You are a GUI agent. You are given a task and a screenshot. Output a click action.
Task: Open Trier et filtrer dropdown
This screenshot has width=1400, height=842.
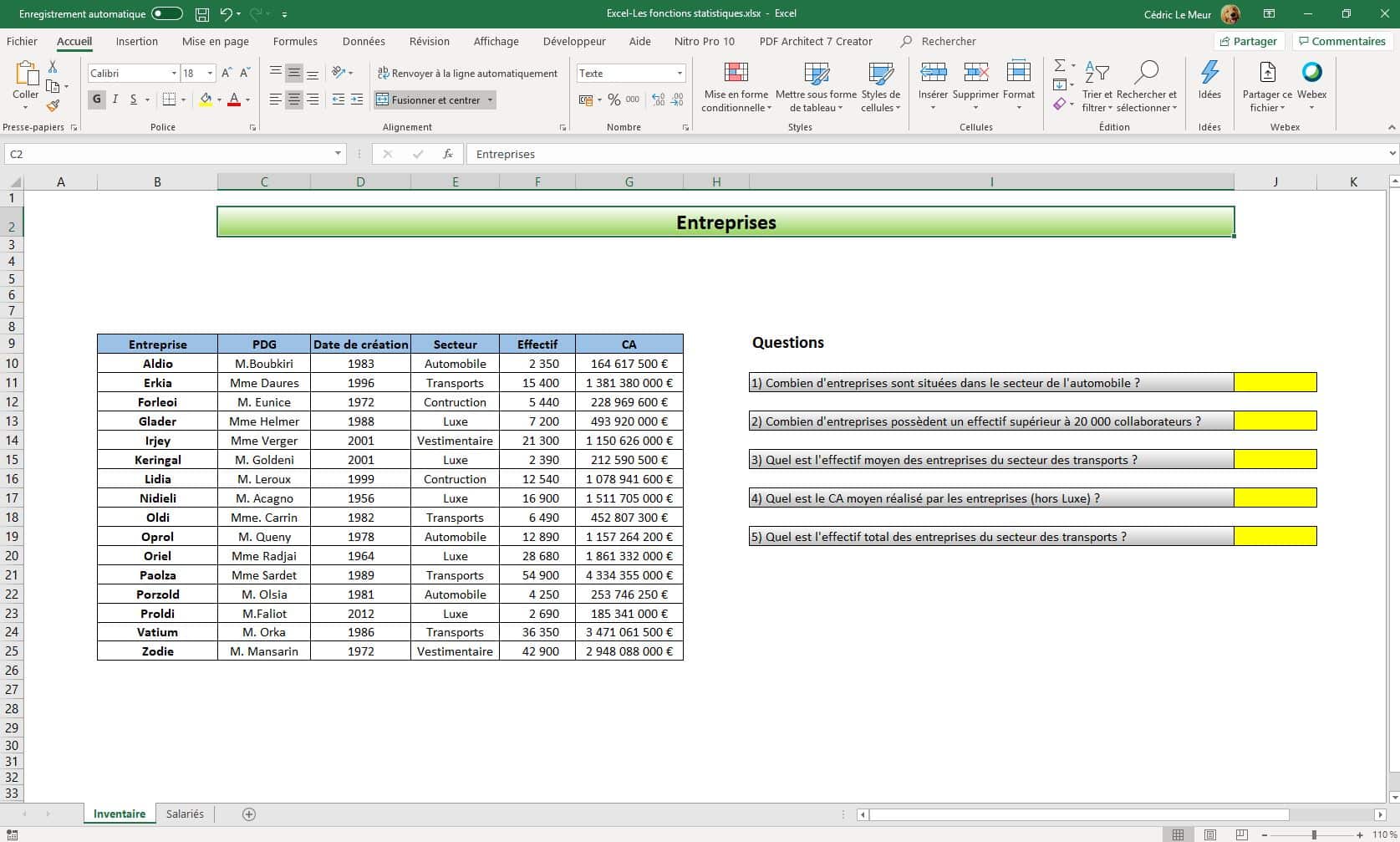1097,86
